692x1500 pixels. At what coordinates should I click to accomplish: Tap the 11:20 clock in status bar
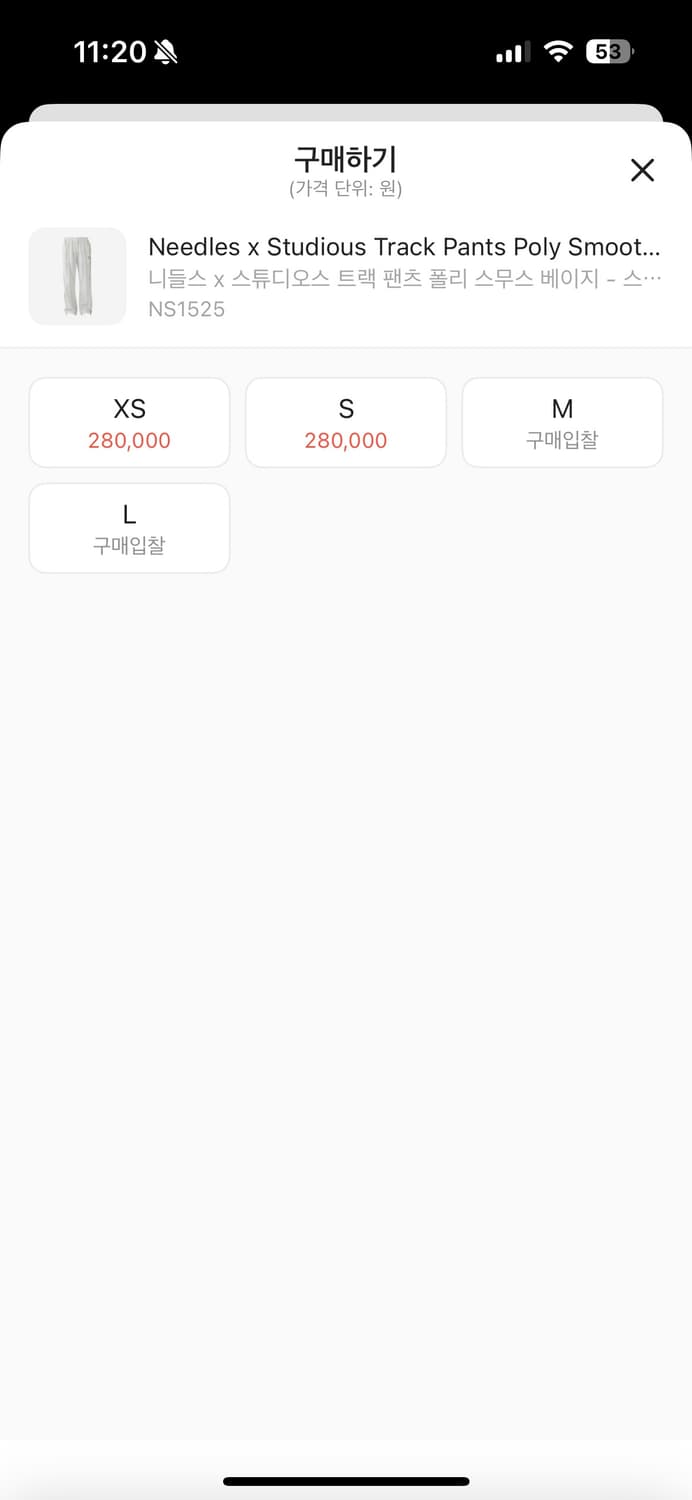point(110,52)
